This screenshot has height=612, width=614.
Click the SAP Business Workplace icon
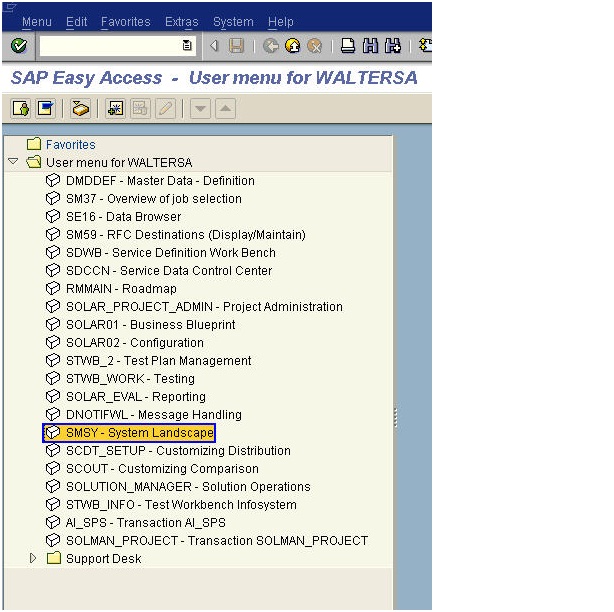[x=80, y=108]
